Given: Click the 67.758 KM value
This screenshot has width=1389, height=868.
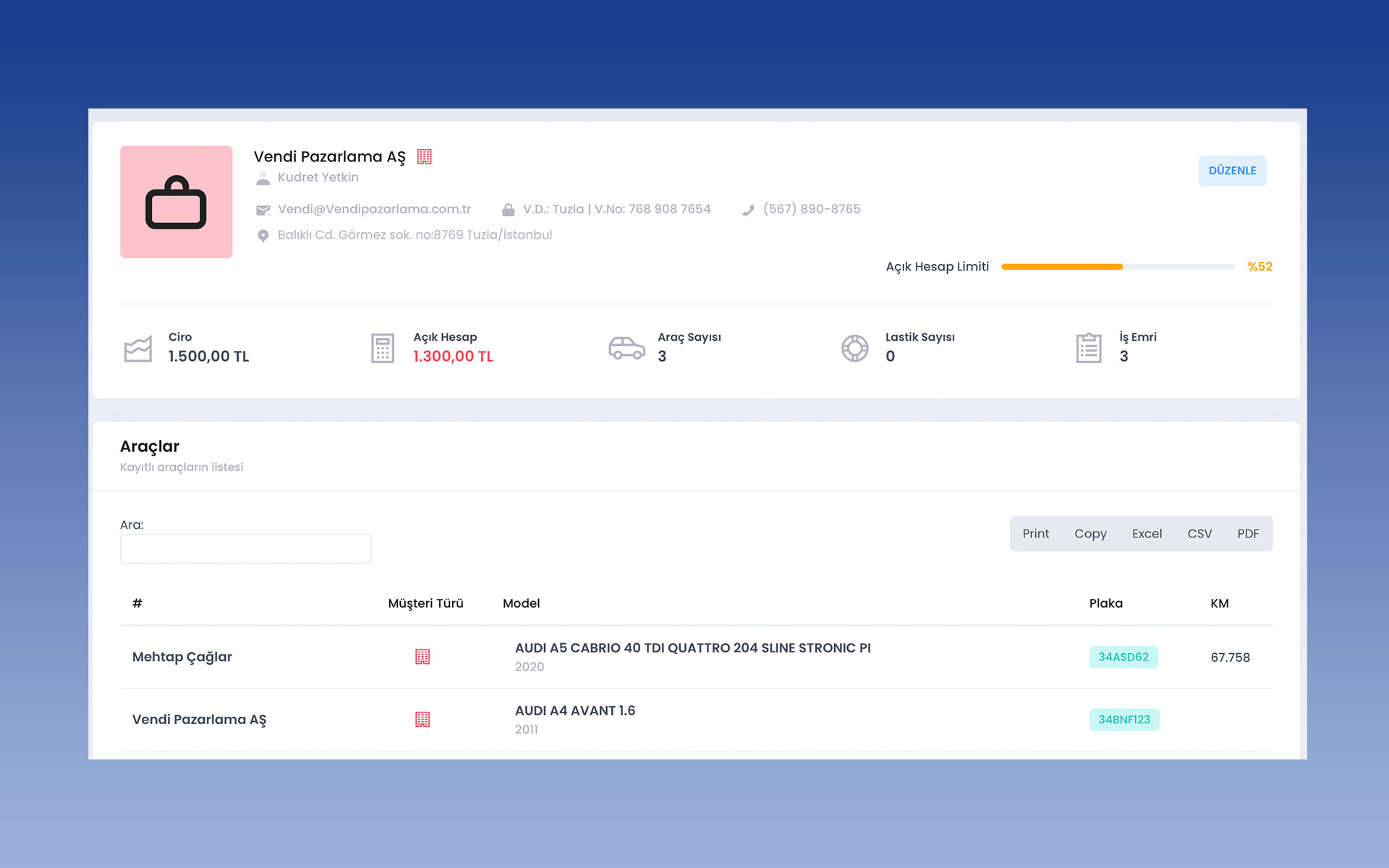Looking at the screenshot, I should pyautogui.click(x=1230, y=658).
